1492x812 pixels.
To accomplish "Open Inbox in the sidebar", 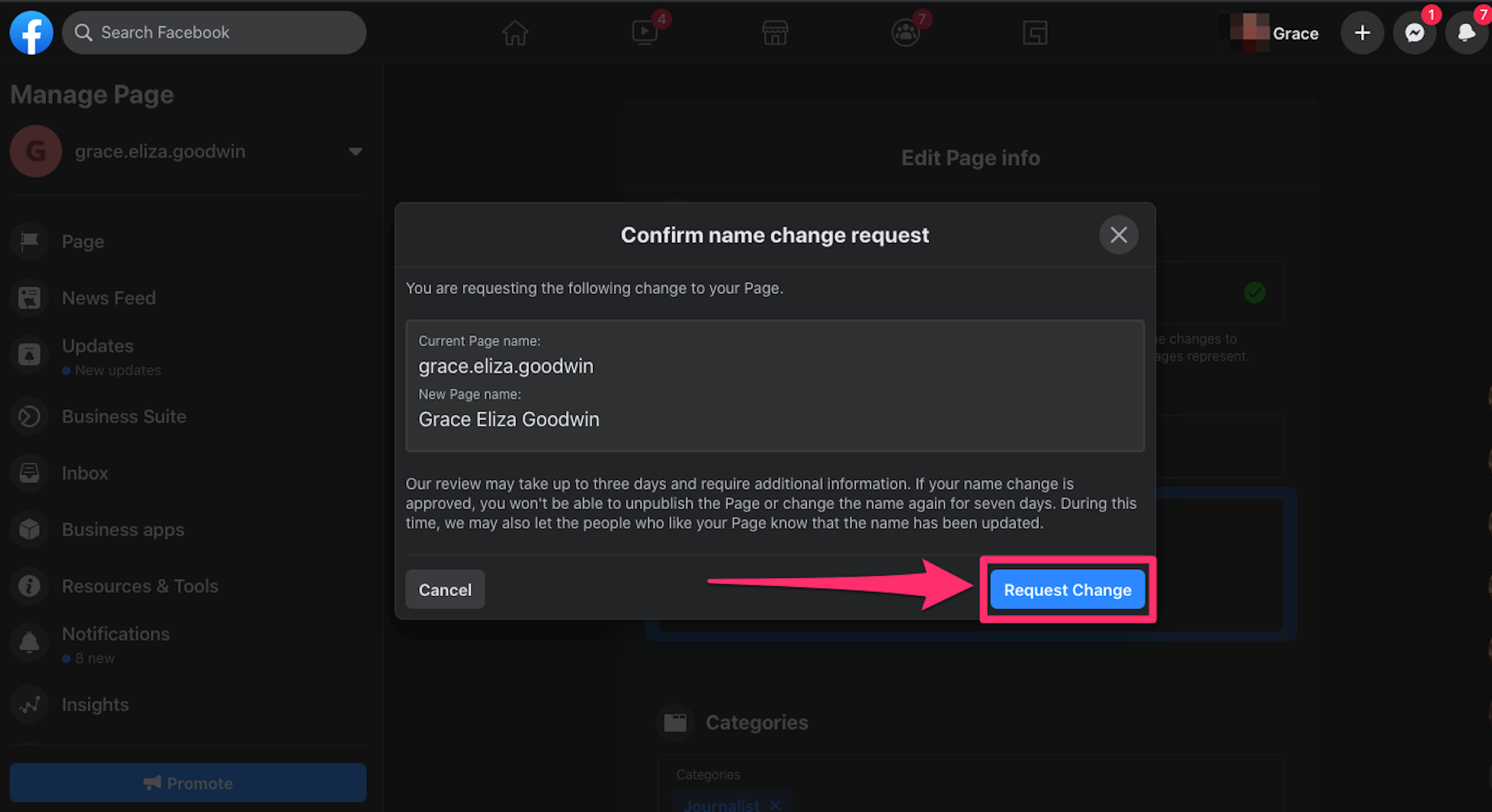I will tap(188, 473).
